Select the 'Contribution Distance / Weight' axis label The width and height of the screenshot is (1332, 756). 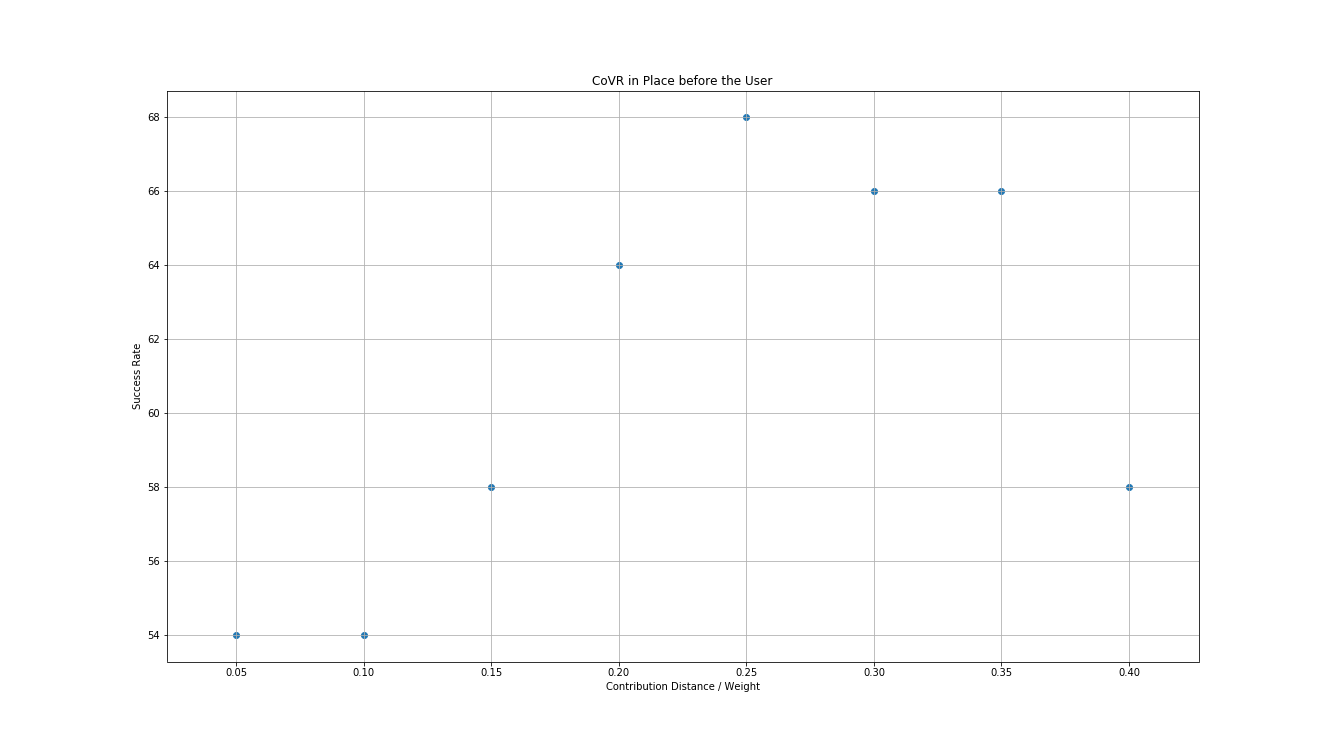tap(682, 687)
